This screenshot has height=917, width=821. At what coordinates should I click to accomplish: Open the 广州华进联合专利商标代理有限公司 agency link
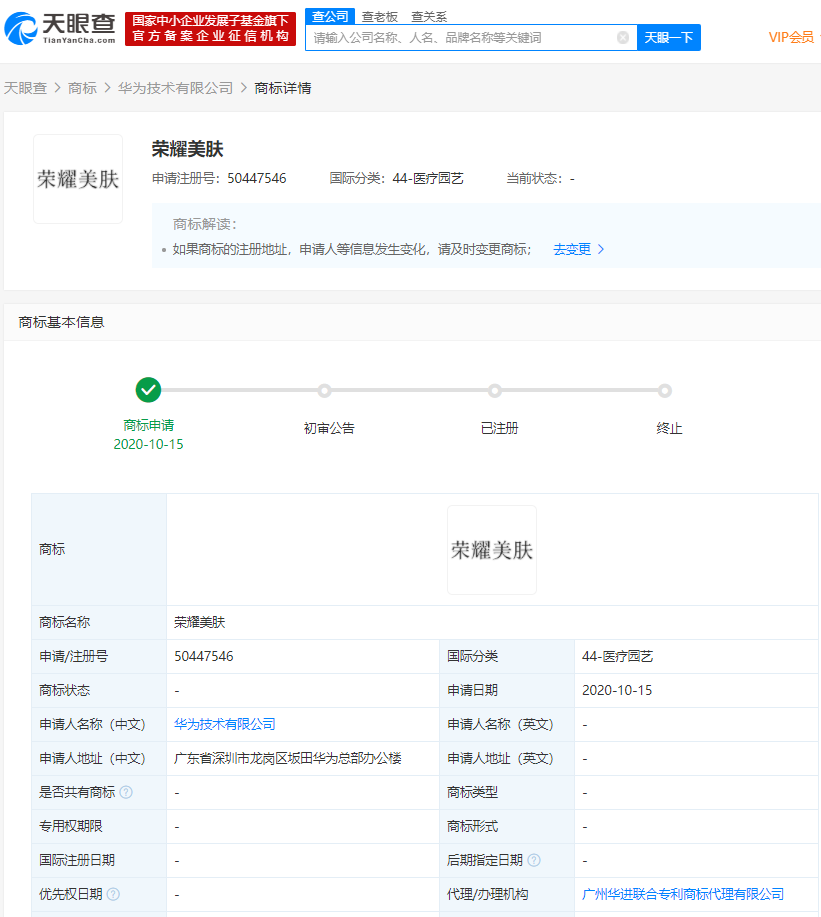[x=683, y=893]
